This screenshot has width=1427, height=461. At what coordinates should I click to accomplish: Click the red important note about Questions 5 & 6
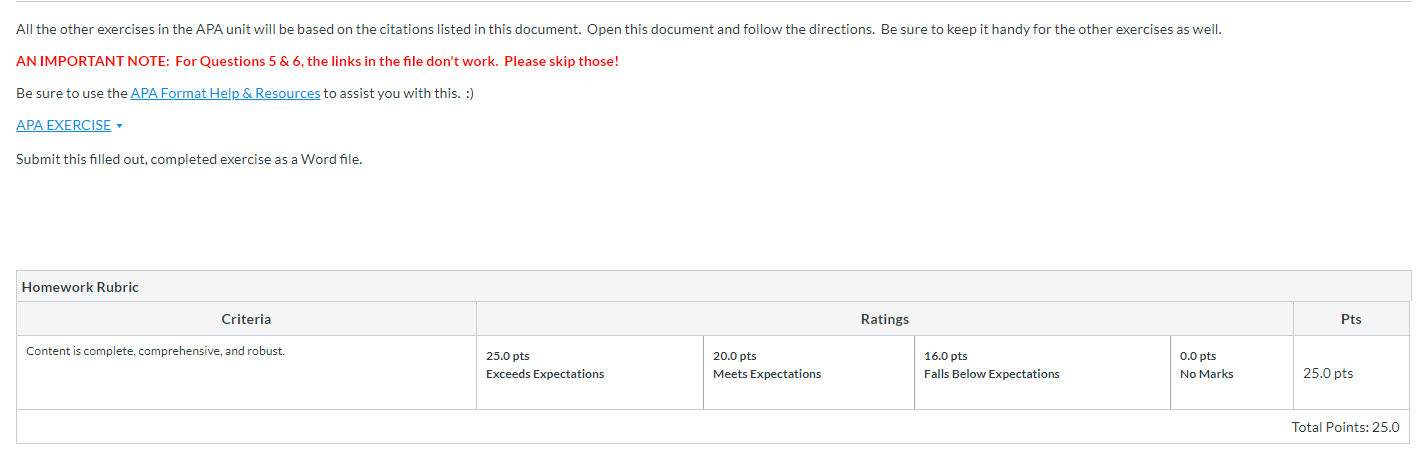317,61
